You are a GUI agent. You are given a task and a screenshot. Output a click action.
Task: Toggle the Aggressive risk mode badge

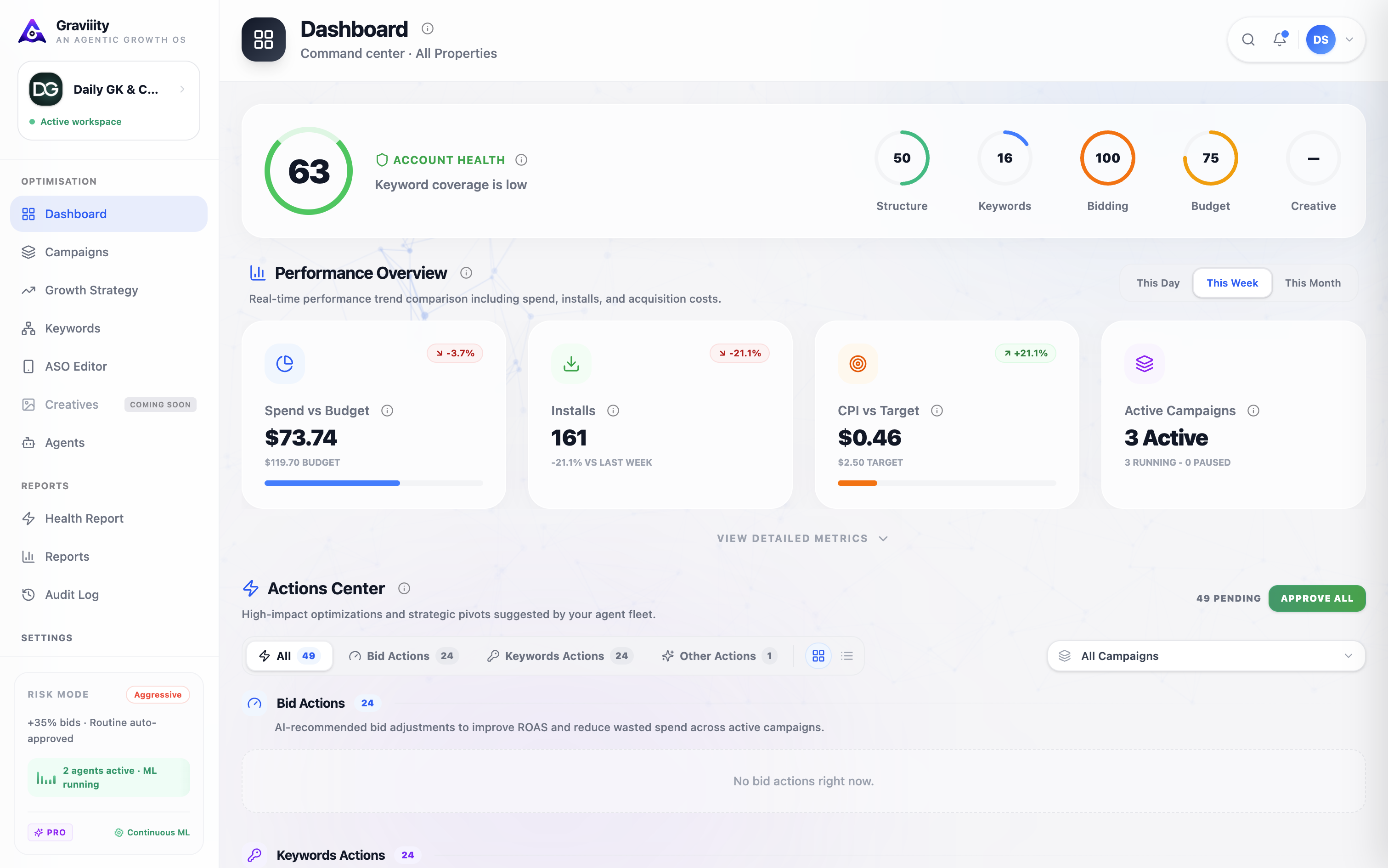(x=158, y=694)
